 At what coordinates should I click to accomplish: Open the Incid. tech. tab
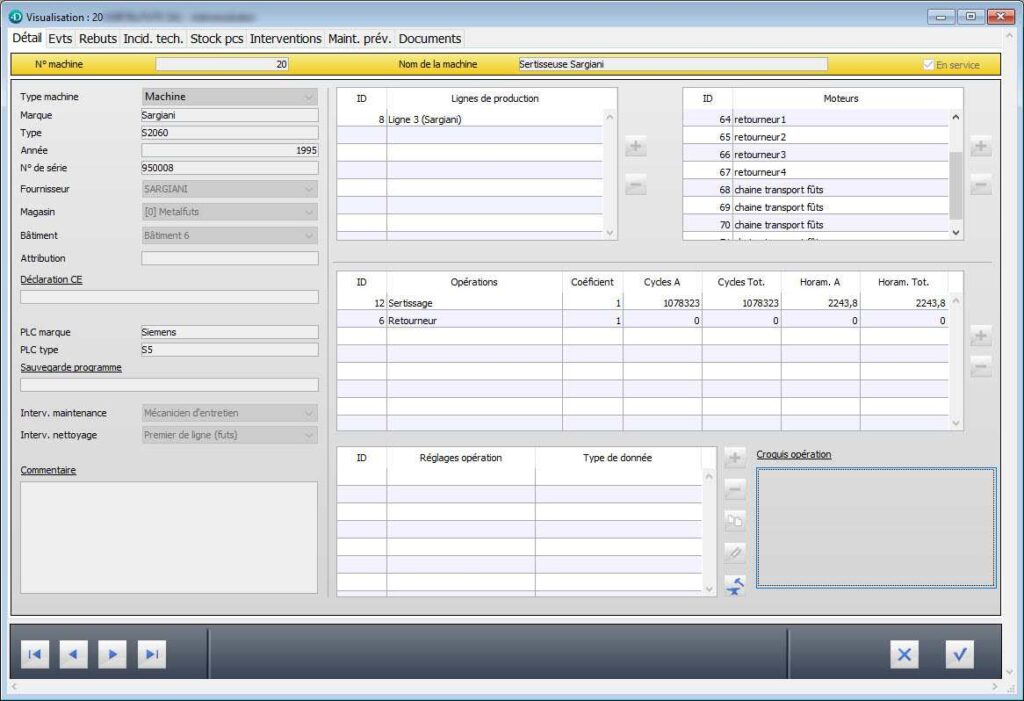click(x=153, y=39)
